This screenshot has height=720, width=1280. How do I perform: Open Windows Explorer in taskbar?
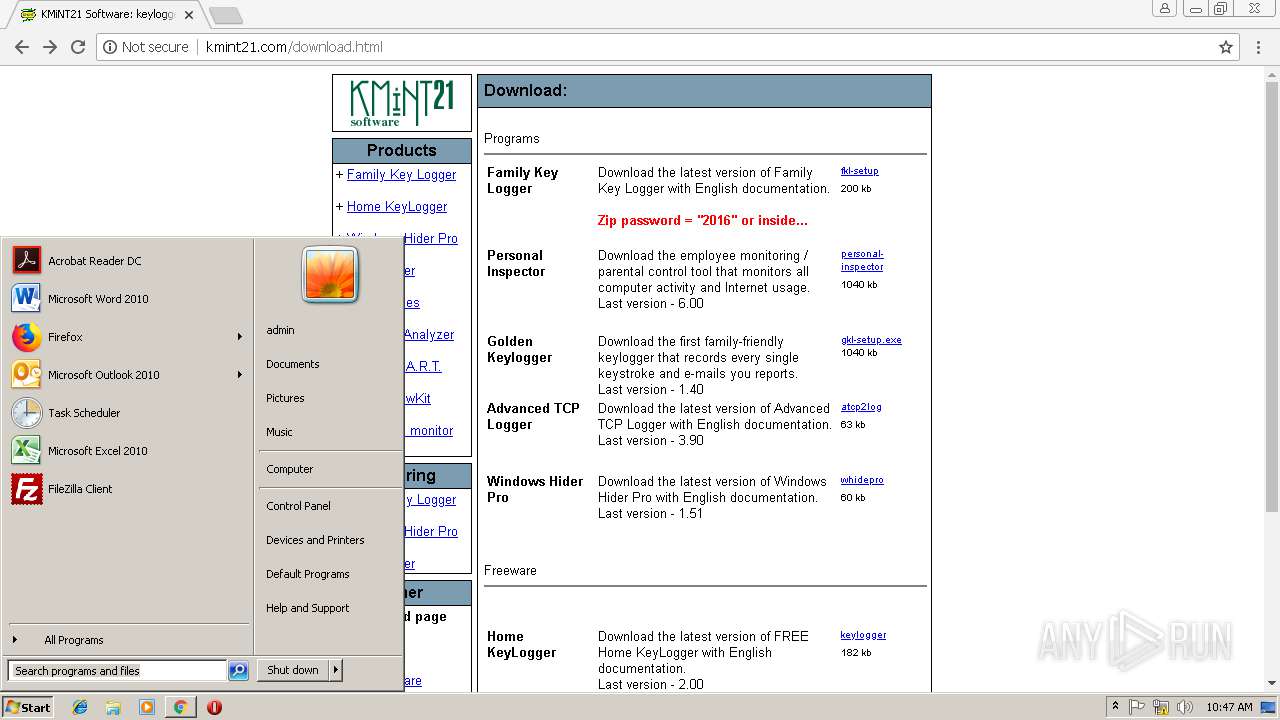(x=113, y=707)
